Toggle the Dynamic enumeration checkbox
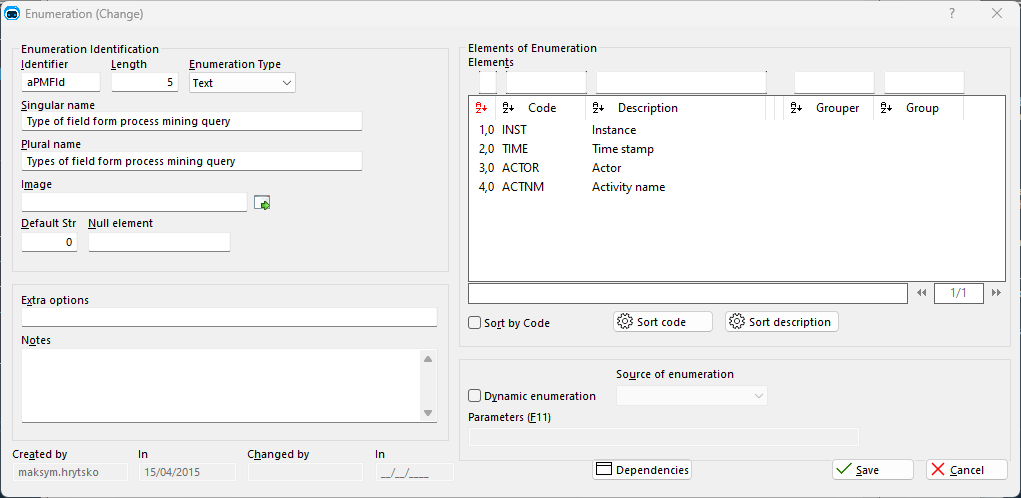Image resolution: width=1021 pixels, height=498 pixels. coord(475,396)
